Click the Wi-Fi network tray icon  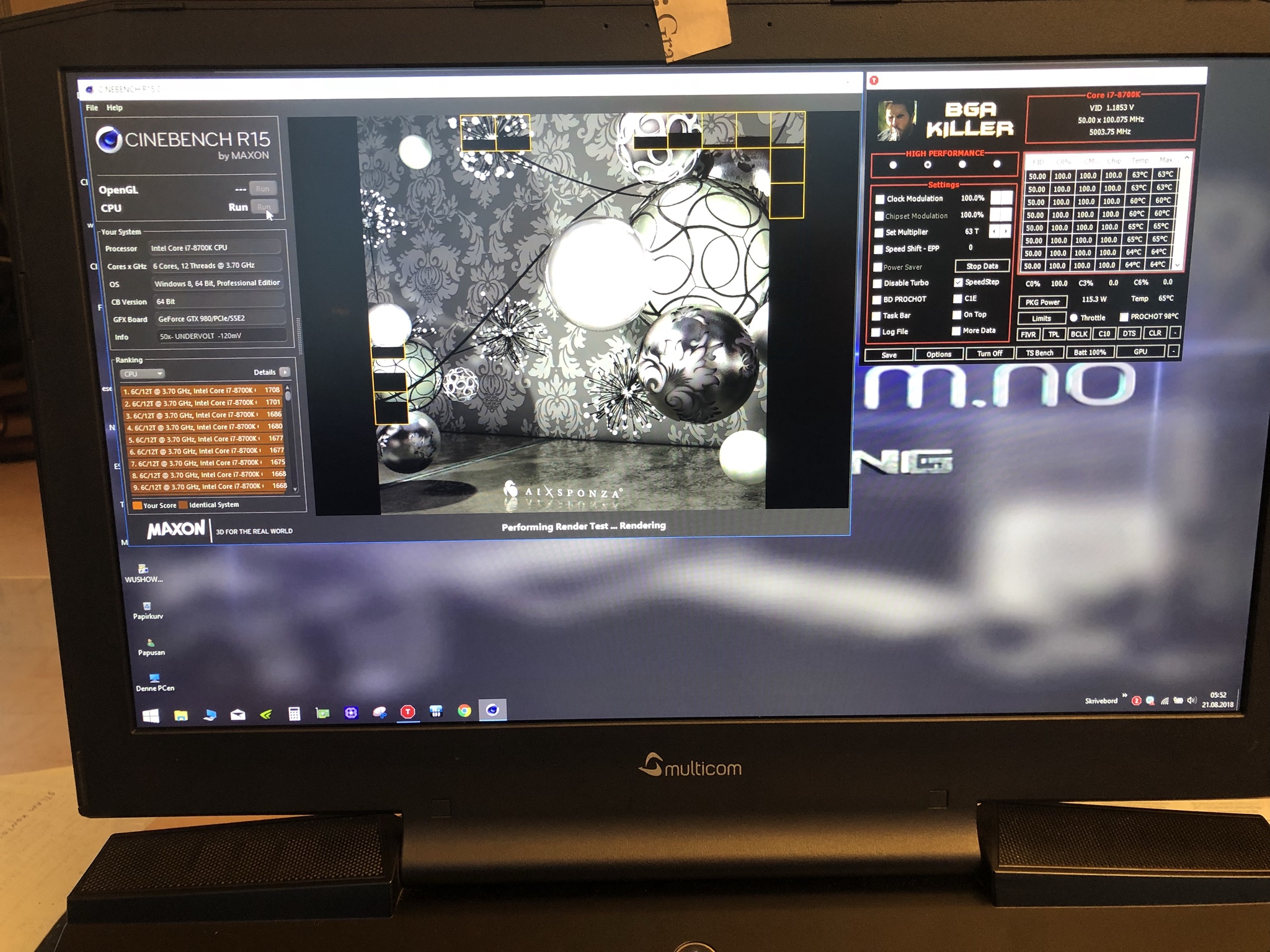point(1165,701)
